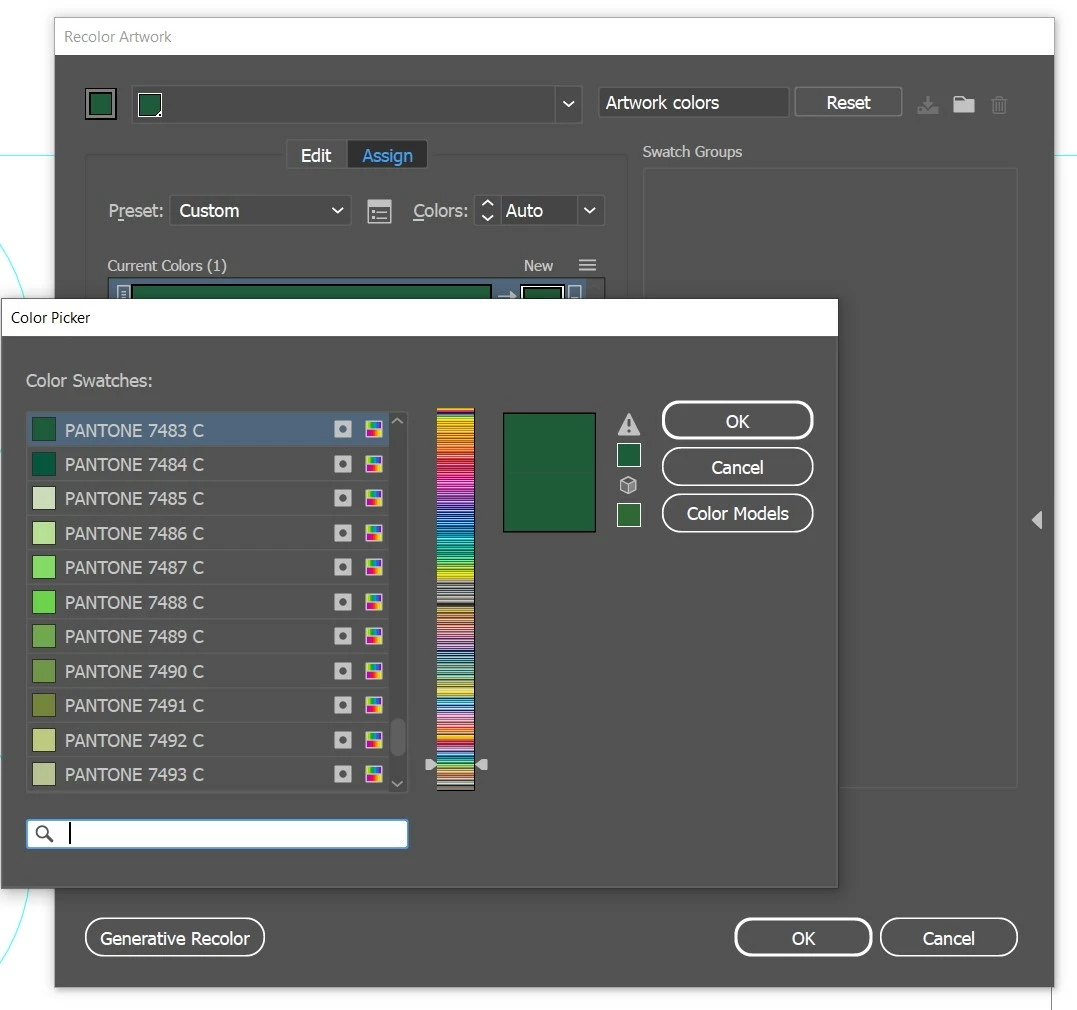Click the Reset button
The height and width of the screenshot is (1010, 1077).
[848, 102]
